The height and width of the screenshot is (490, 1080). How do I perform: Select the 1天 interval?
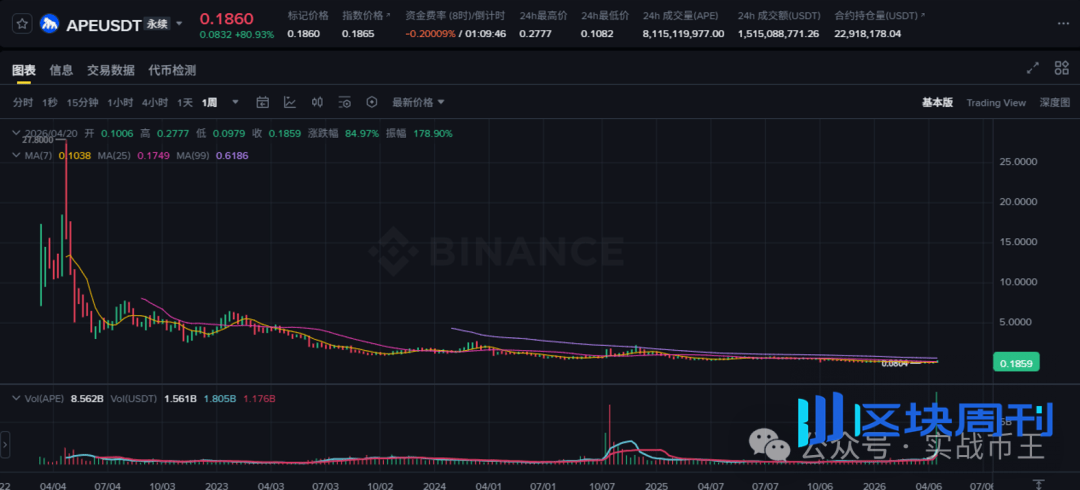pyautogui.click(x=185, y=103)
